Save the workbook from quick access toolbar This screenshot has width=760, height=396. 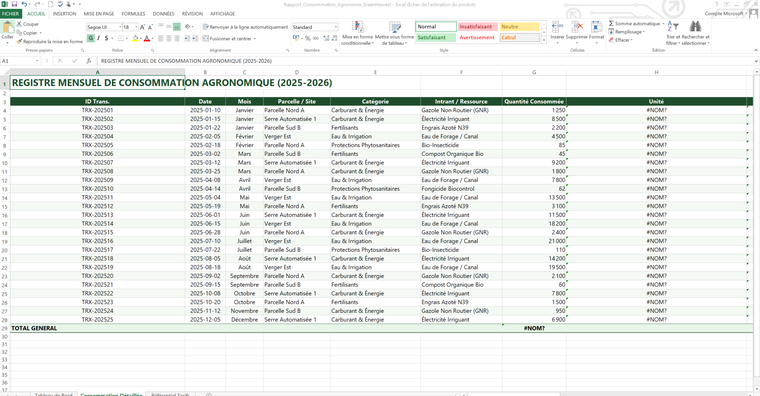pyautogui.click(x=14, y=4)
